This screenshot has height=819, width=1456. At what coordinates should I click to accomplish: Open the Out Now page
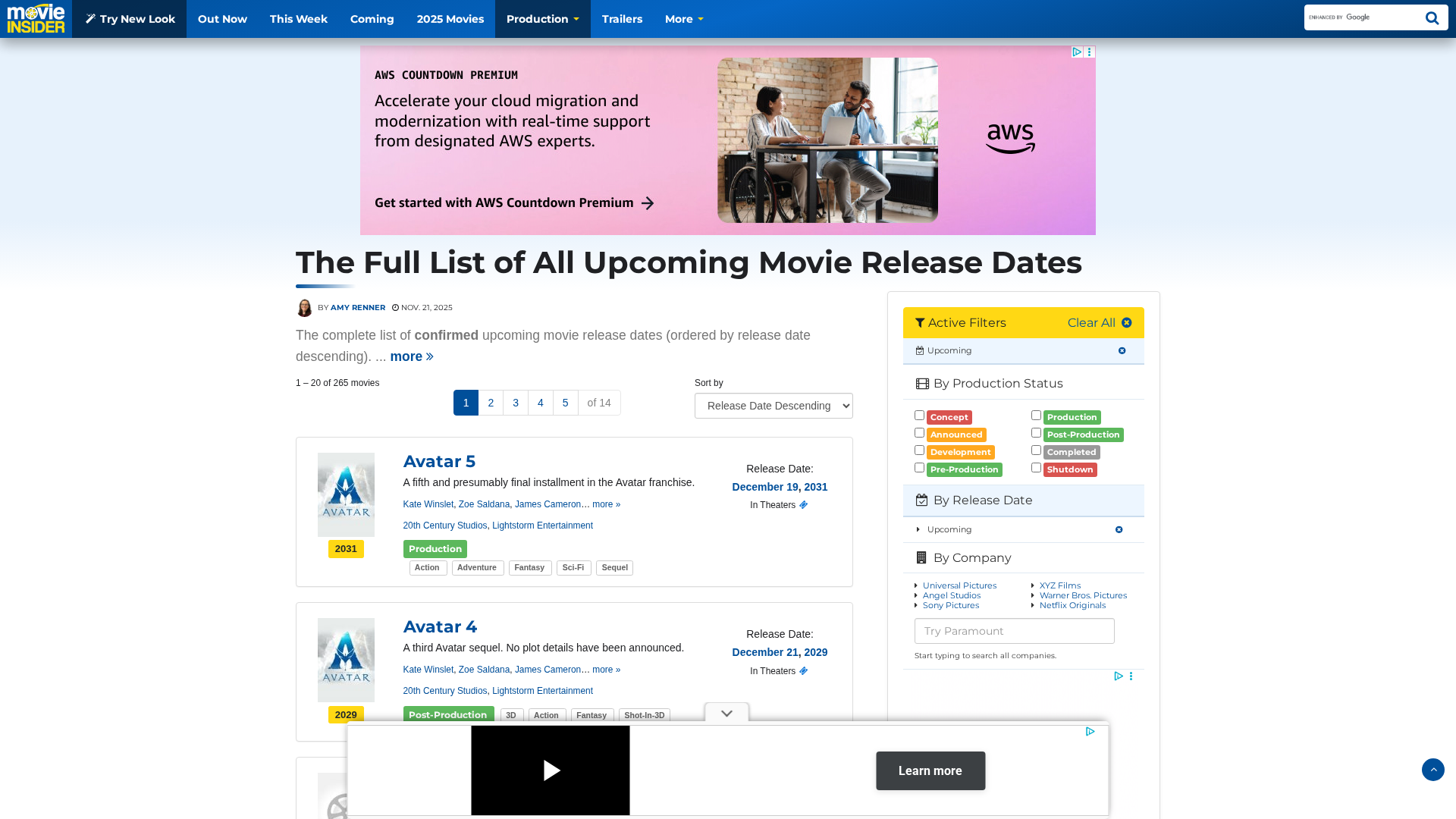[222, 19]
